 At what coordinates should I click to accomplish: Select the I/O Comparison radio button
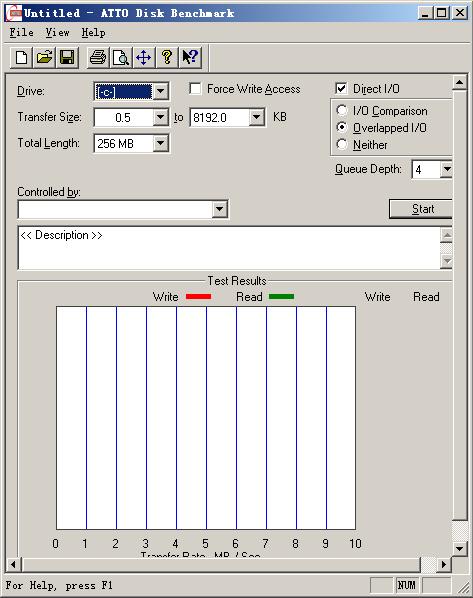pos(342,111)
